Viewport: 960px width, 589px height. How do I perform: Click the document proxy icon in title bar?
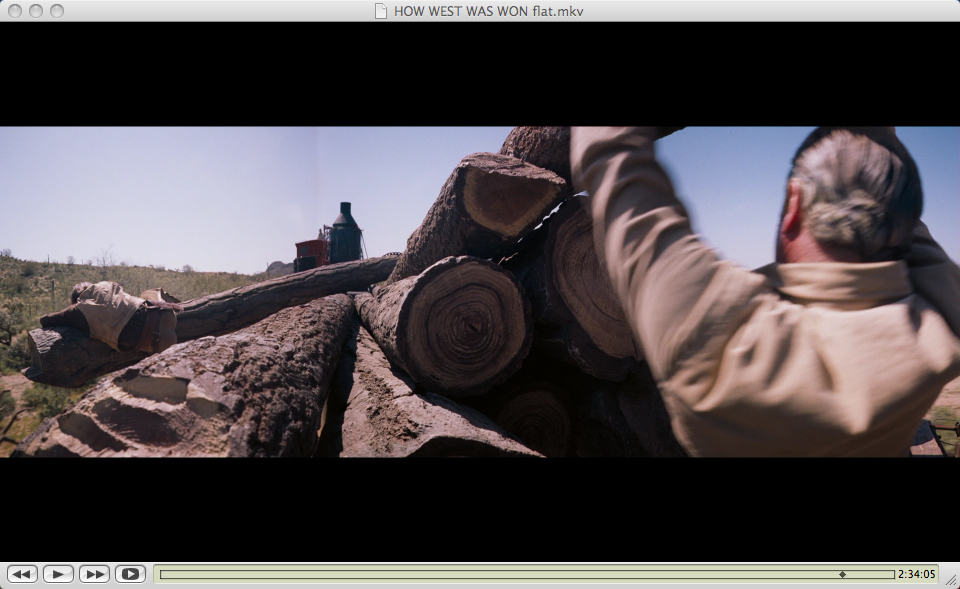tap(380, 11)
